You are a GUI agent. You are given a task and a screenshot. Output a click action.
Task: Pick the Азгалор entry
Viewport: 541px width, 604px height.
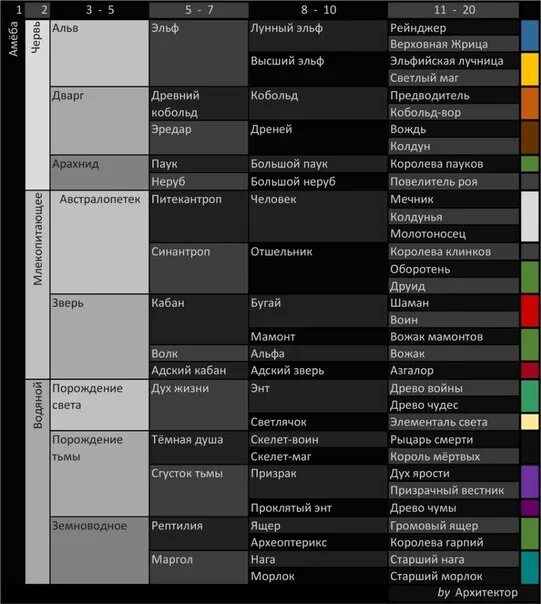click(454, 370)
